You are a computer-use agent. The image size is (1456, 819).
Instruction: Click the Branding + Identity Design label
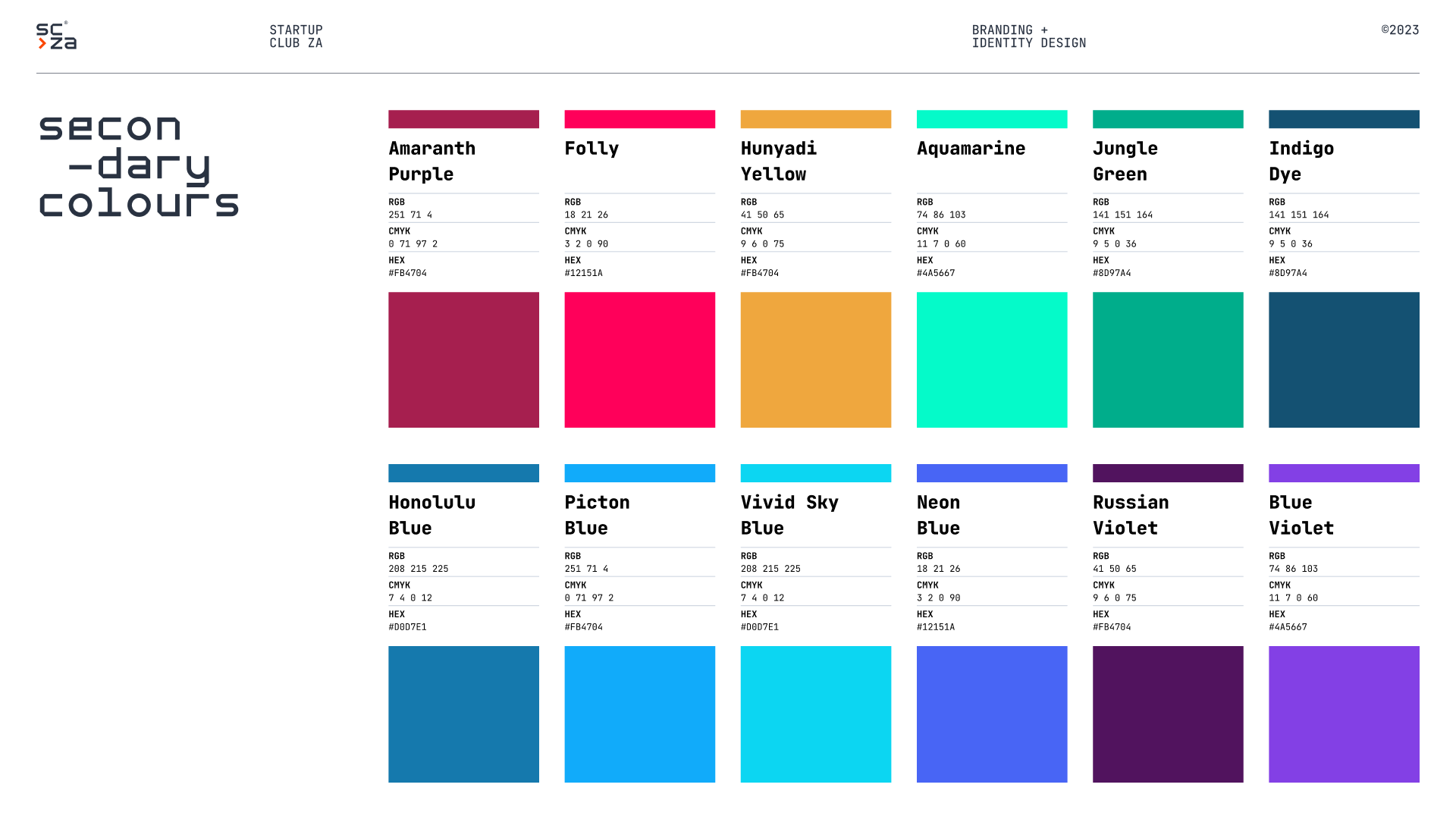[x=1028, y=36]
